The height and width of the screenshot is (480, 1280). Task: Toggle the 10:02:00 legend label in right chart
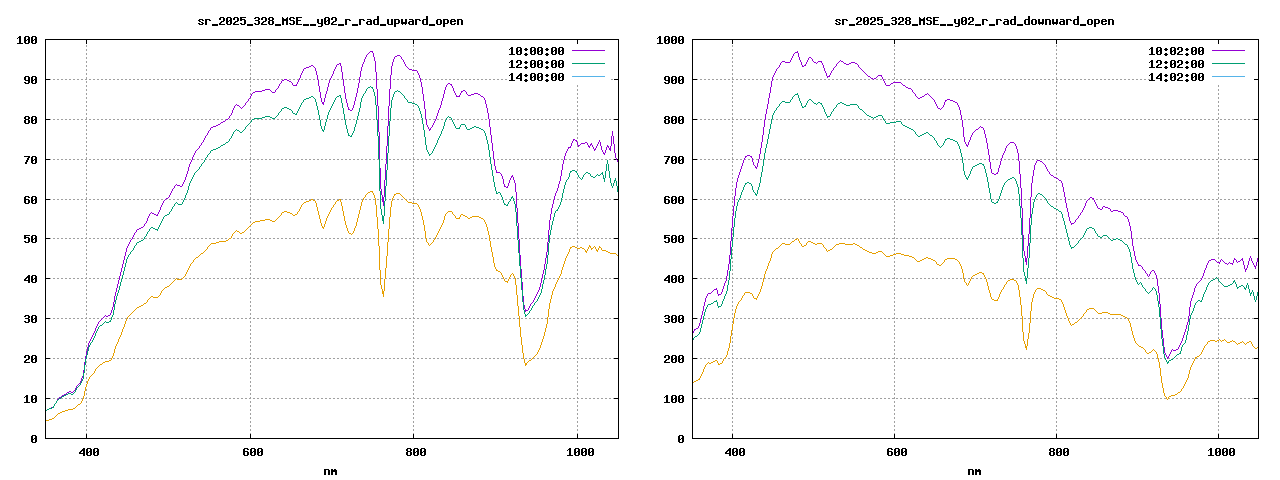pyautogui.click(x=1176, y=51)
